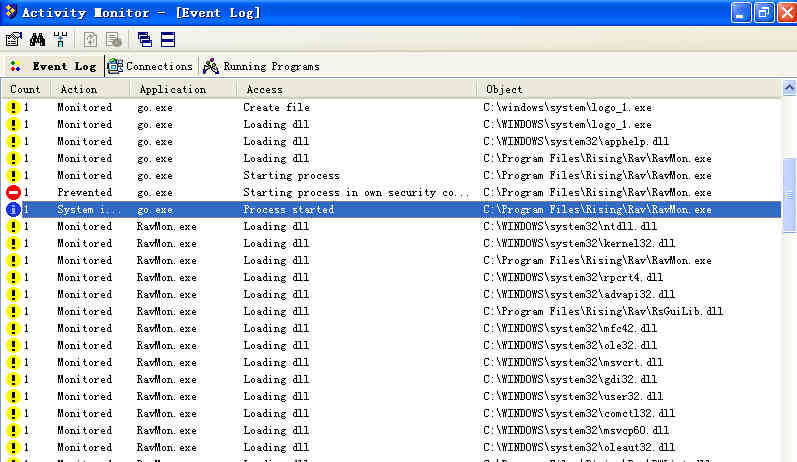The image size is (797, 462).
Task: Select the 'C:\WINDOWS\system32\gdi32.dll' object cell
Action: click(570, 380)
